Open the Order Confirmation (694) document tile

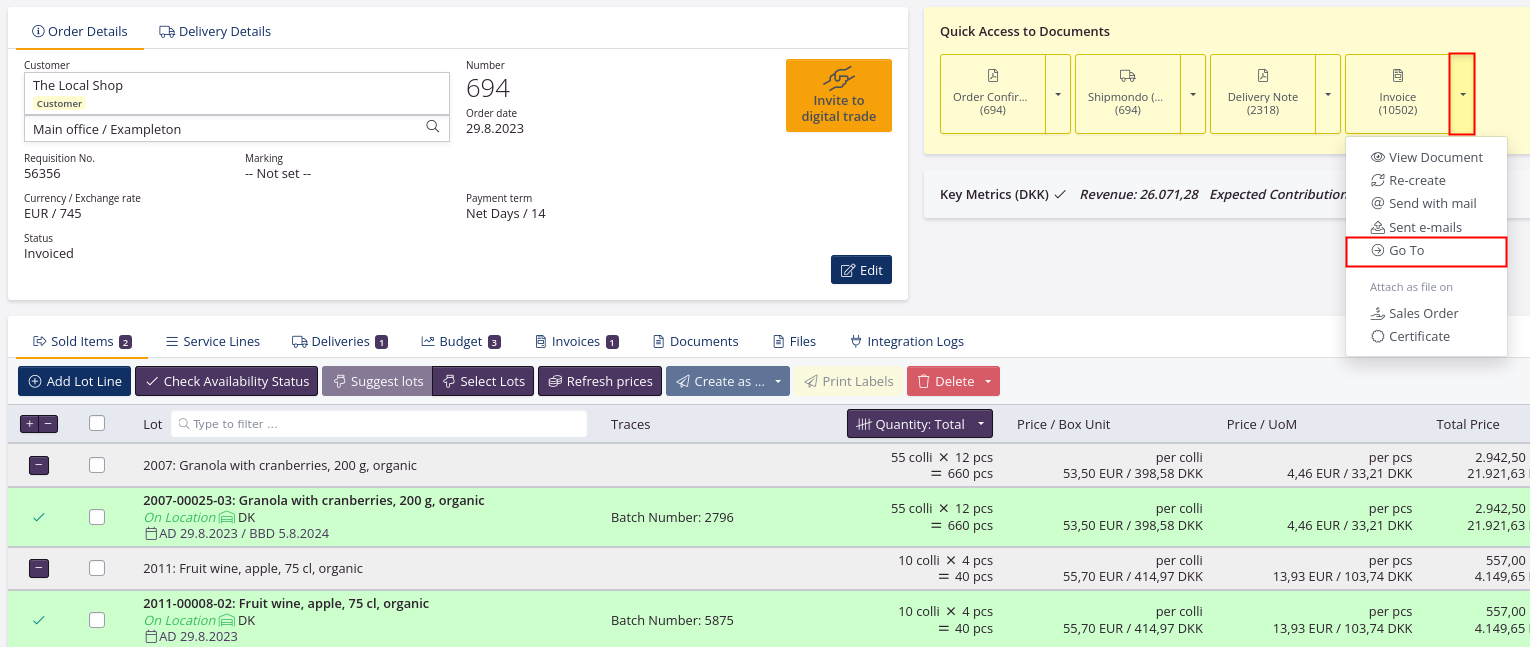[992, 94]
